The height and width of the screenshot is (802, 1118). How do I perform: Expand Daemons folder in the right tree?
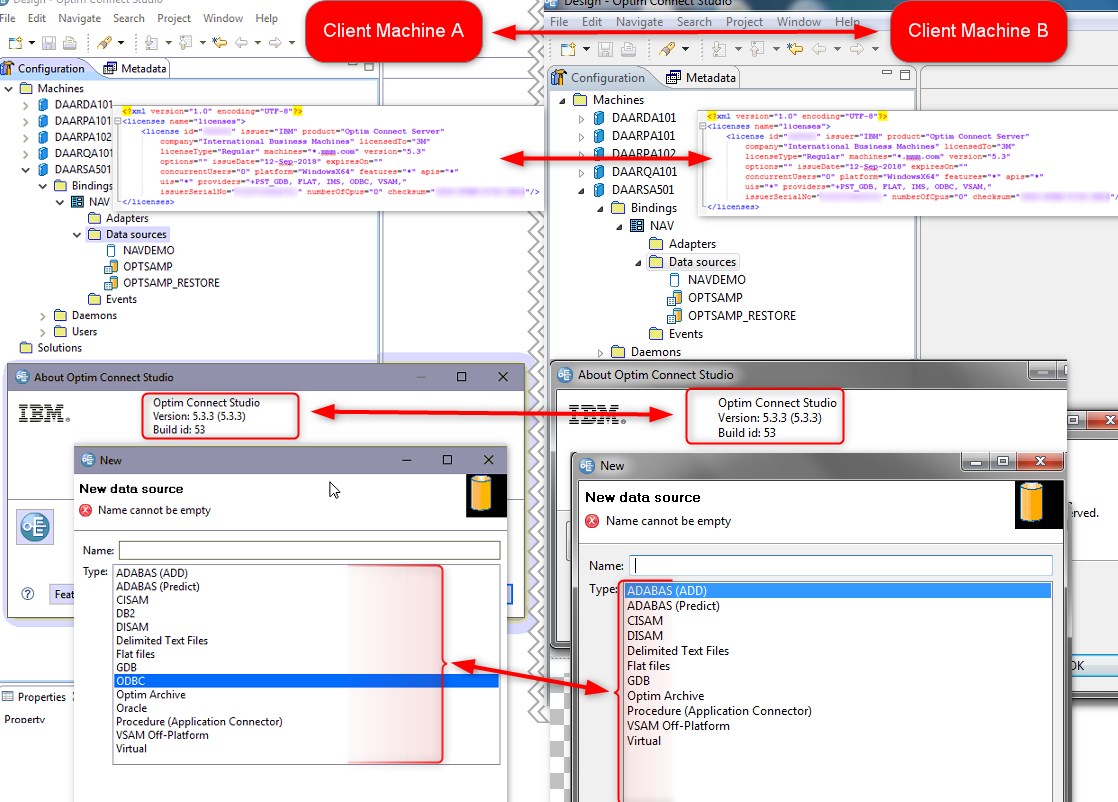600,353
